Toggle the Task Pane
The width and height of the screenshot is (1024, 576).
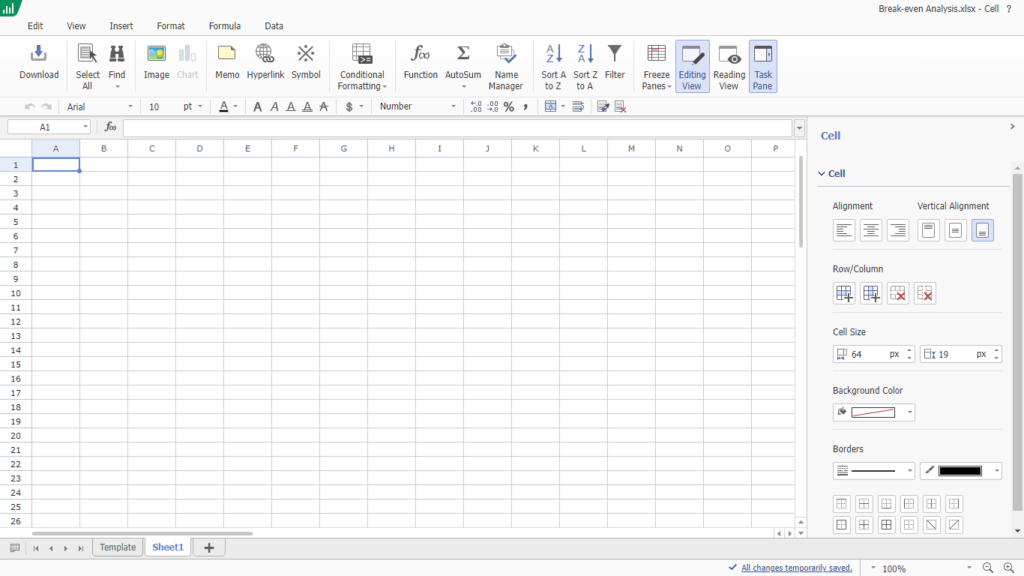[763, 66]
